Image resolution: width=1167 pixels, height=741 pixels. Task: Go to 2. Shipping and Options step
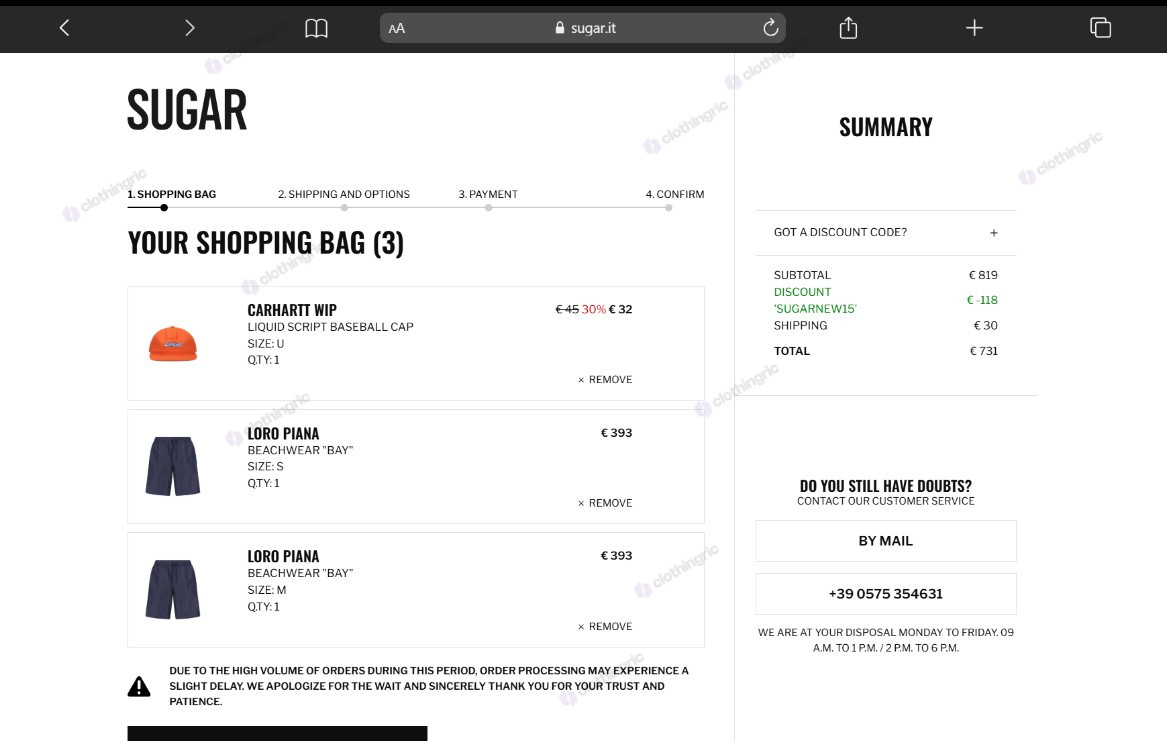(344, 194)
